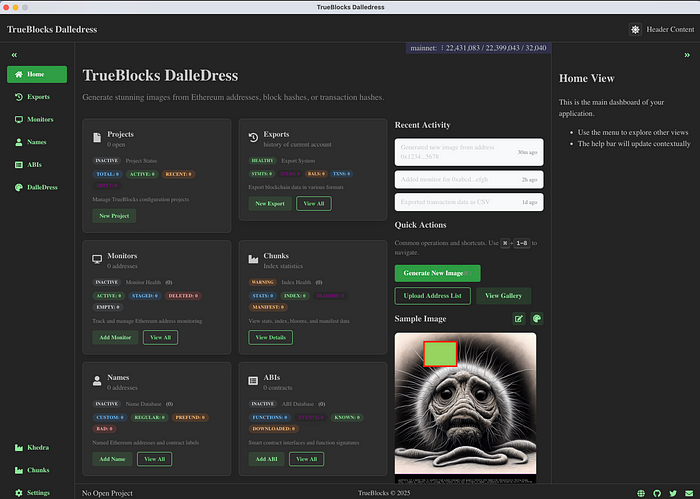Click the 'RECENT: 0' badge in Projects

pyautogui.click(x=179, y=174)
